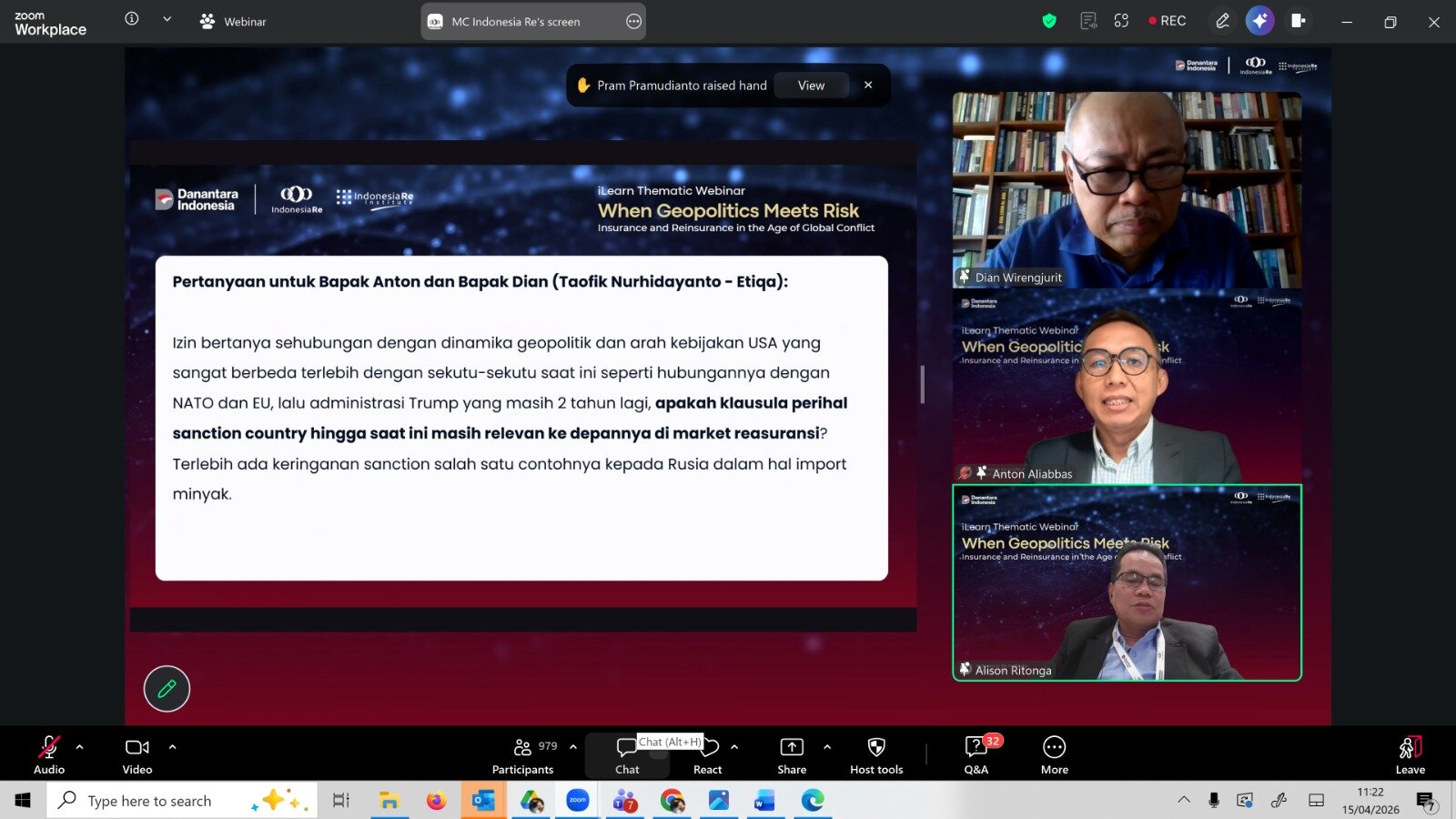
Task: Open Photos app from taskbar
Action: coord(719,801)
